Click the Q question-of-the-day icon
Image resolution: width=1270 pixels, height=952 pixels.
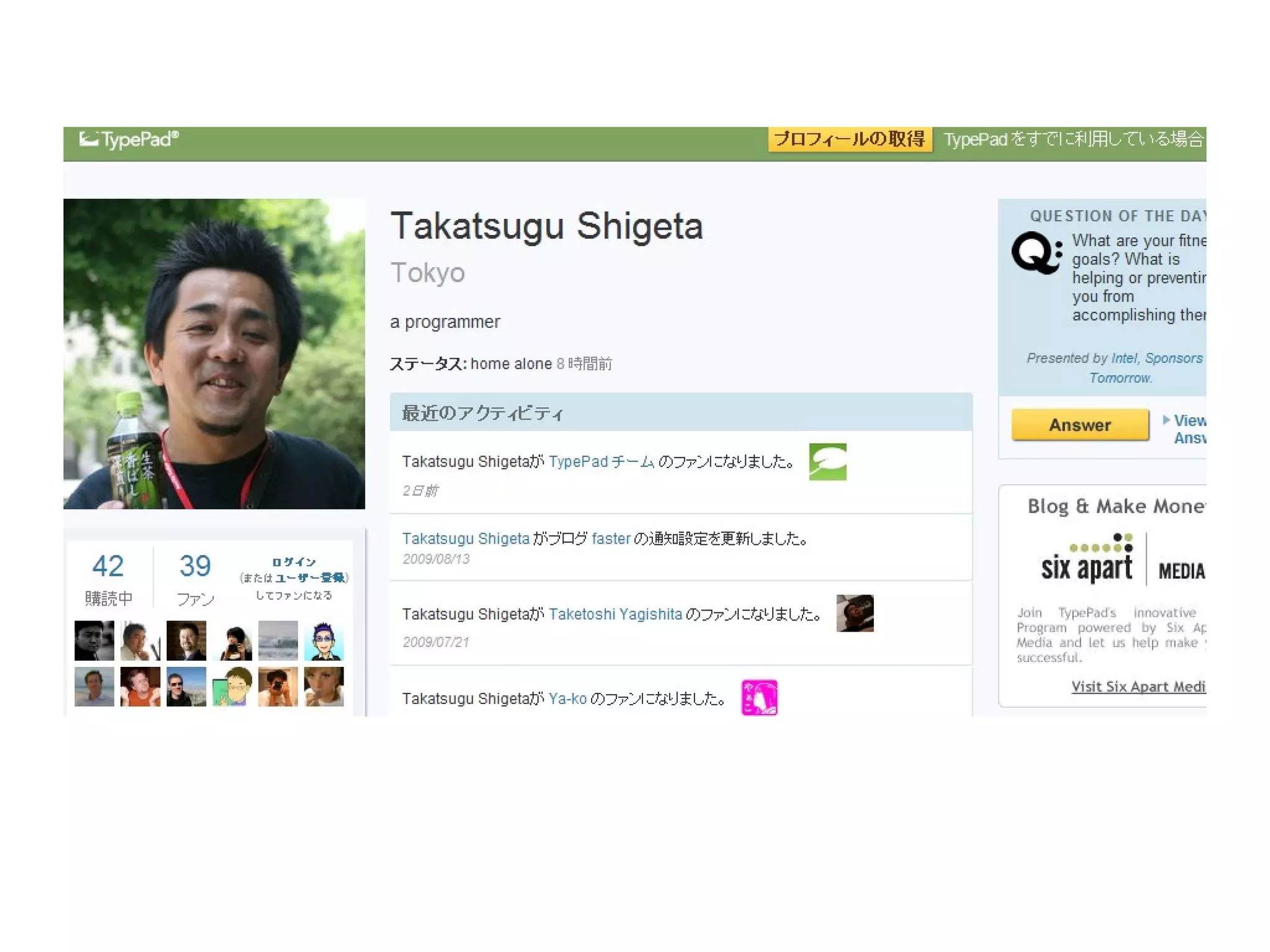pyautogui.click(x=1036, y=252)
